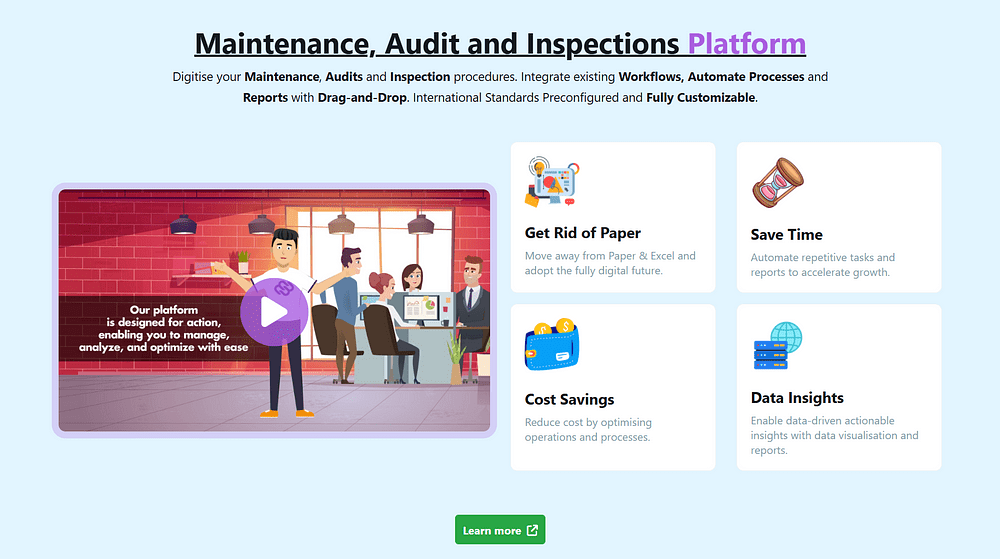Select the Data Insights card title
The height and width of the screenshot is (559, 1000).
click(797, 398)
